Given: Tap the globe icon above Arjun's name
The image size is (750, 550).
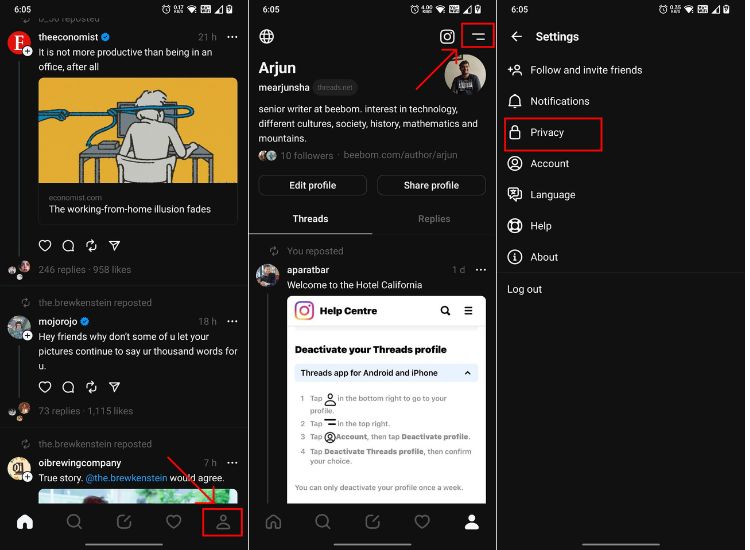Looking at the screenshot, I should coord(266,37).
